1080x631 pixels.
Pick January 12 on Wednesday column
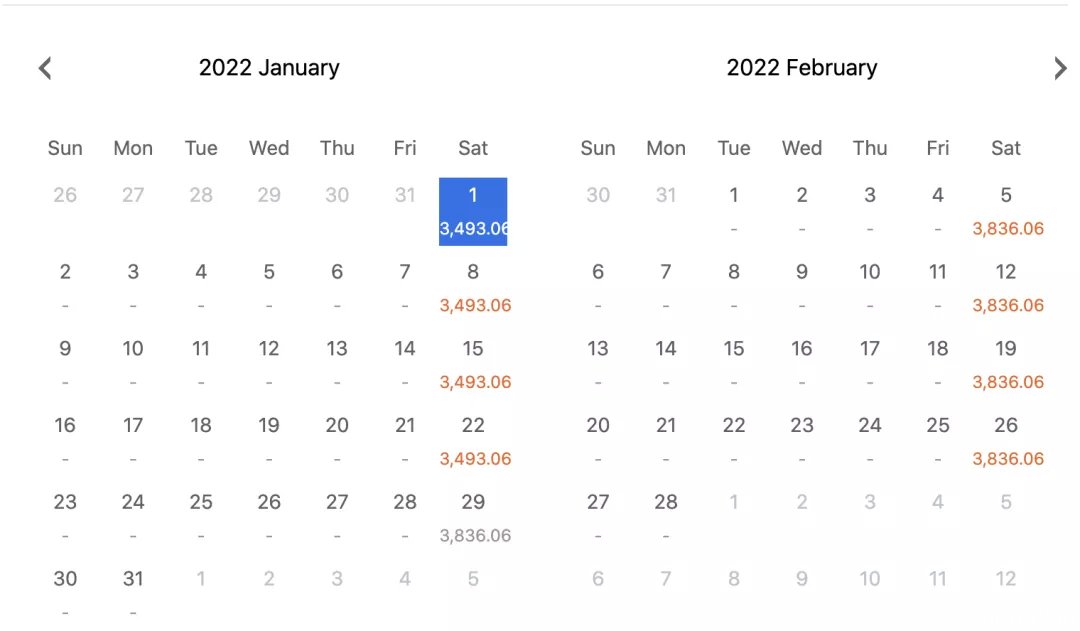coord(269,364)
